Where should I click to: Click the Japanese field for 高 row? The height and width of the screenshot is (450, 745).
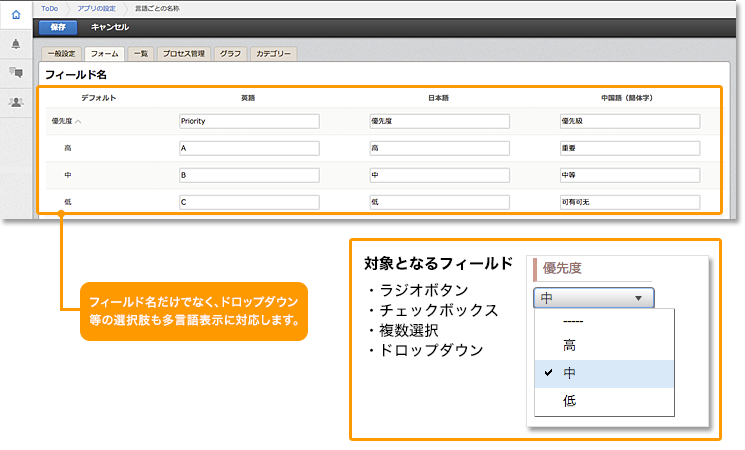(439, 148)
